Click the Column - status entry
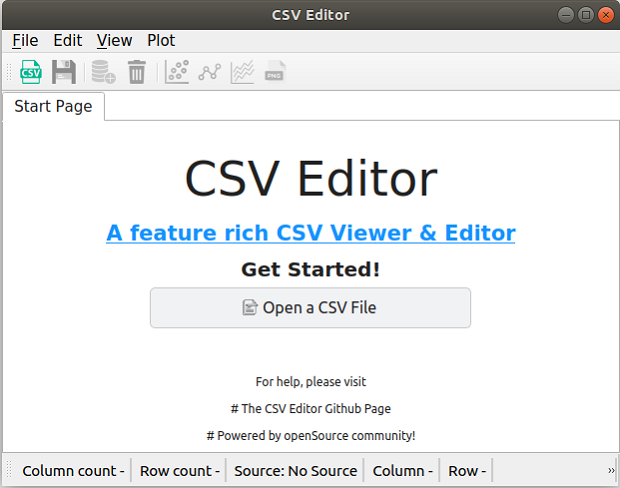Screen dimensions: 620x488 [403, 471]
